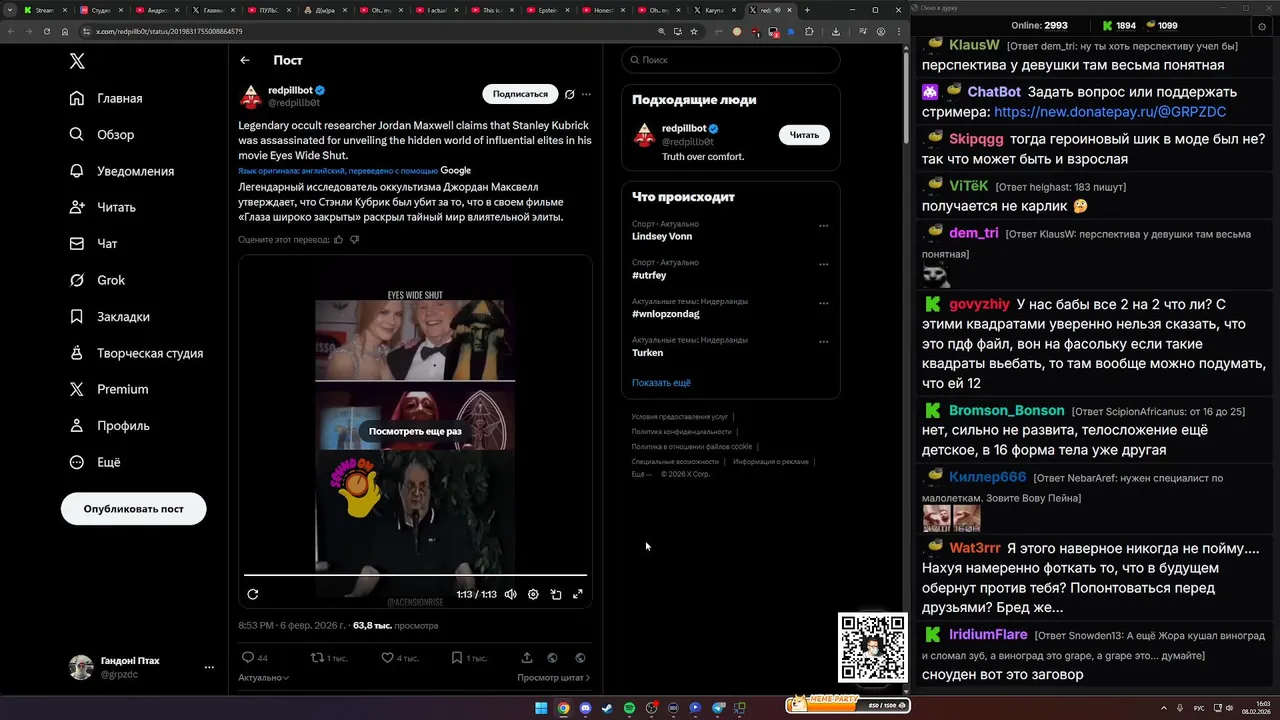This screenshot has height=720, width=1280.
Task: Open more options for Lindsey Vonn trend
Action: coord(824,225)
